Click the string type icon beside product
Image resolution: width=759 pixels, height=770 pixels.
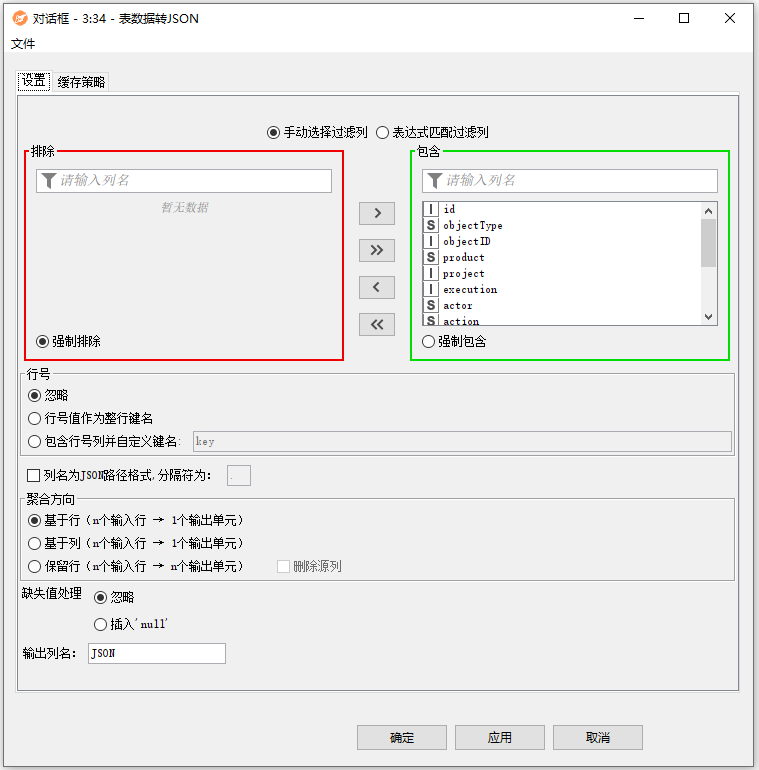(431, 257)
